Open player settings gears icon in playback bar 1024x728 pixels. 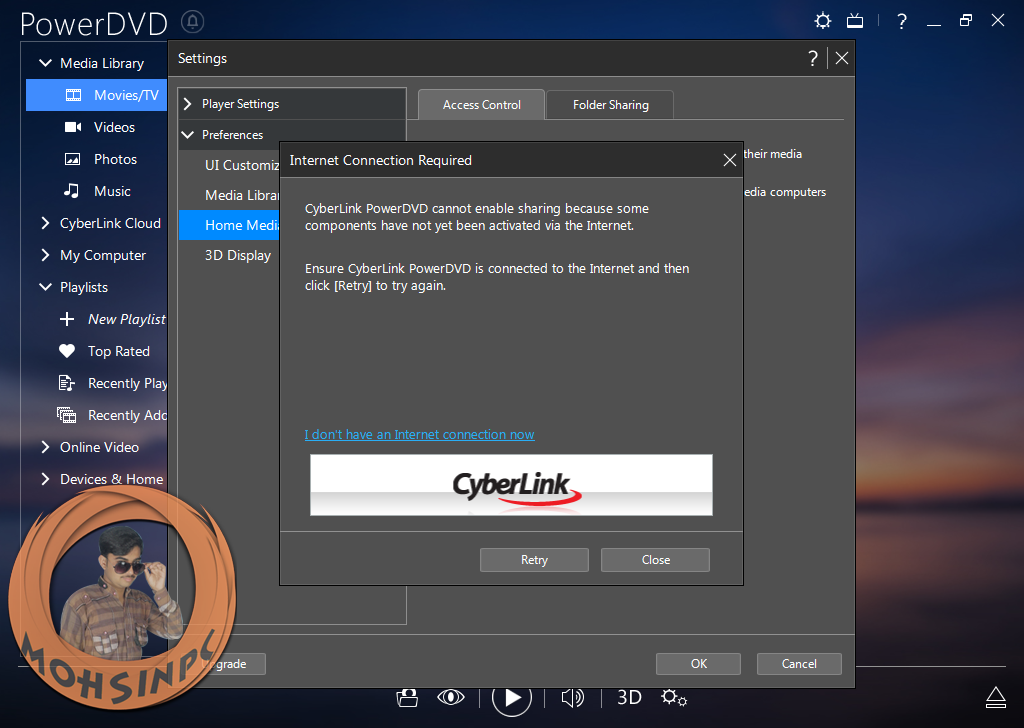tap(674, 697)
